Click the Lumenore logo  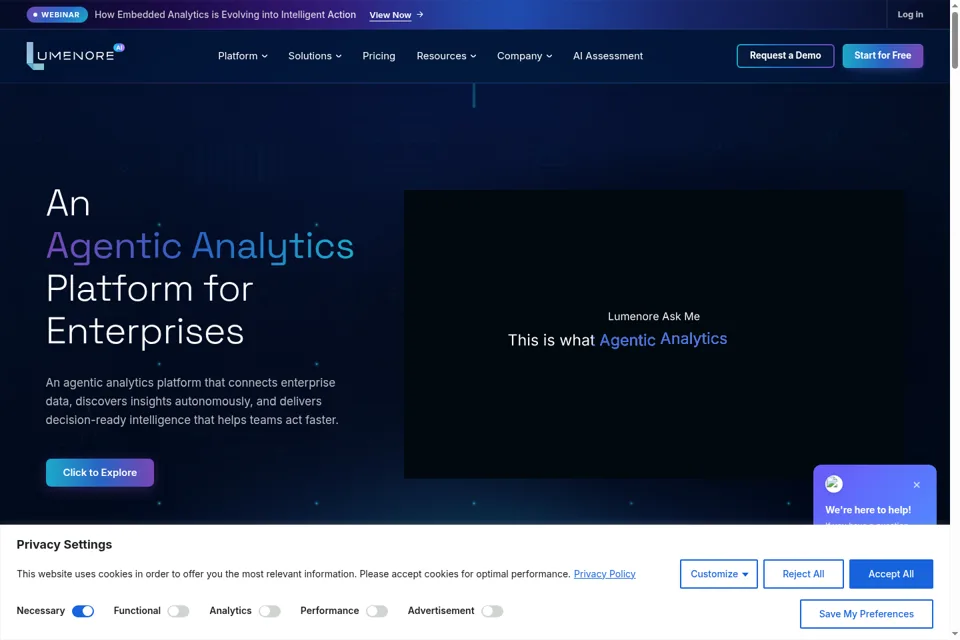[75, 56]
